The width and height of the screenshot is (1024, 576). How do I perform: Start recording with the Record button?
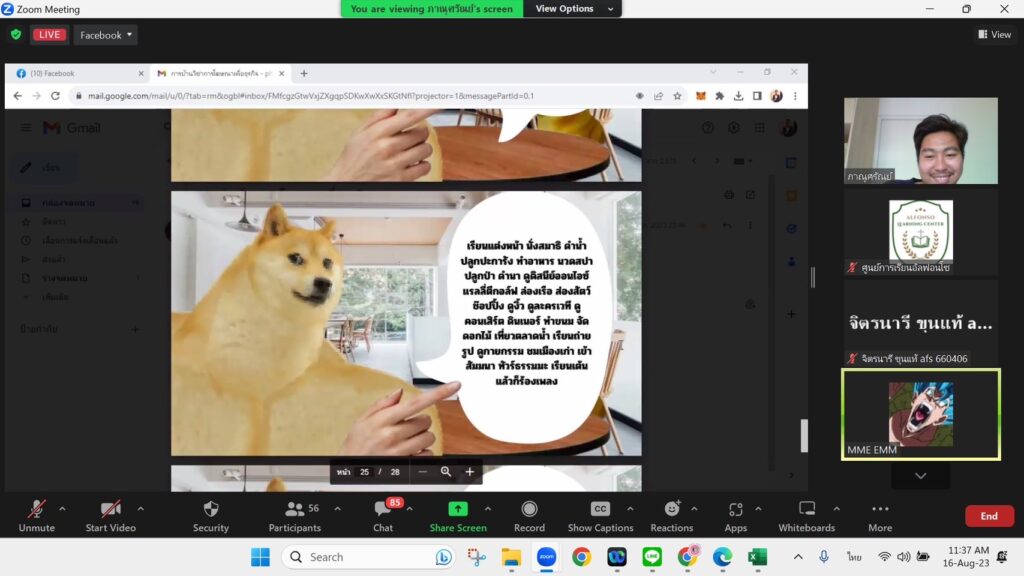pyautogui.click(x=529, y=509)
